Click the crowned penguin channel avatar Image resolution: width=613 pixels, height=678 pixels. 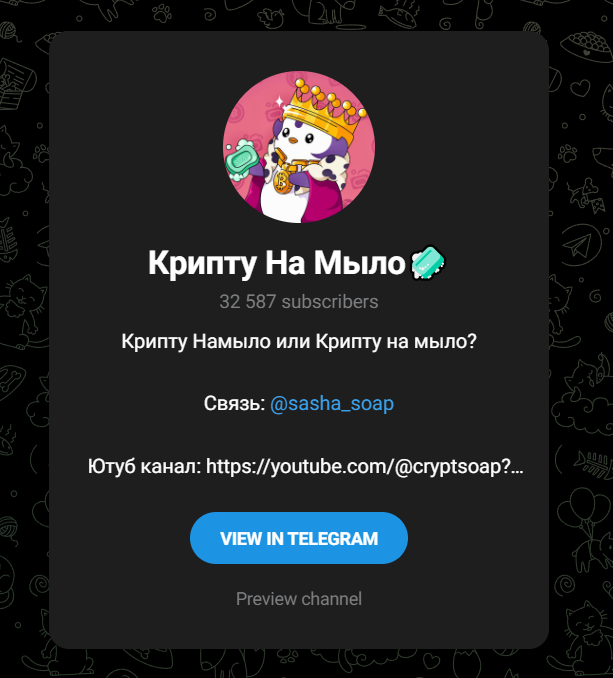pyautogui.click(x=299, y=147)
